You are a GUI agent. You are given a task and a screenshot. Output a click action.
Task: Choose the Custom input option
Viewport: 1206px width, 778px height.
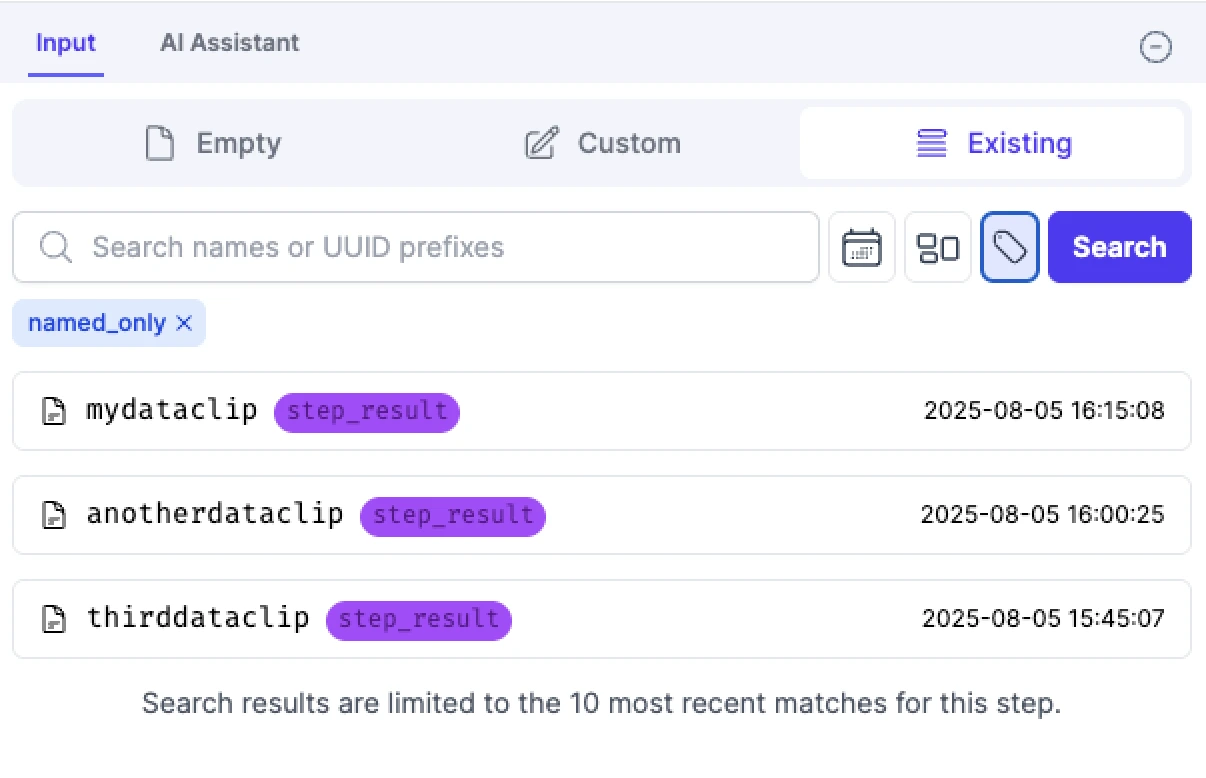[x=603, y=143]
